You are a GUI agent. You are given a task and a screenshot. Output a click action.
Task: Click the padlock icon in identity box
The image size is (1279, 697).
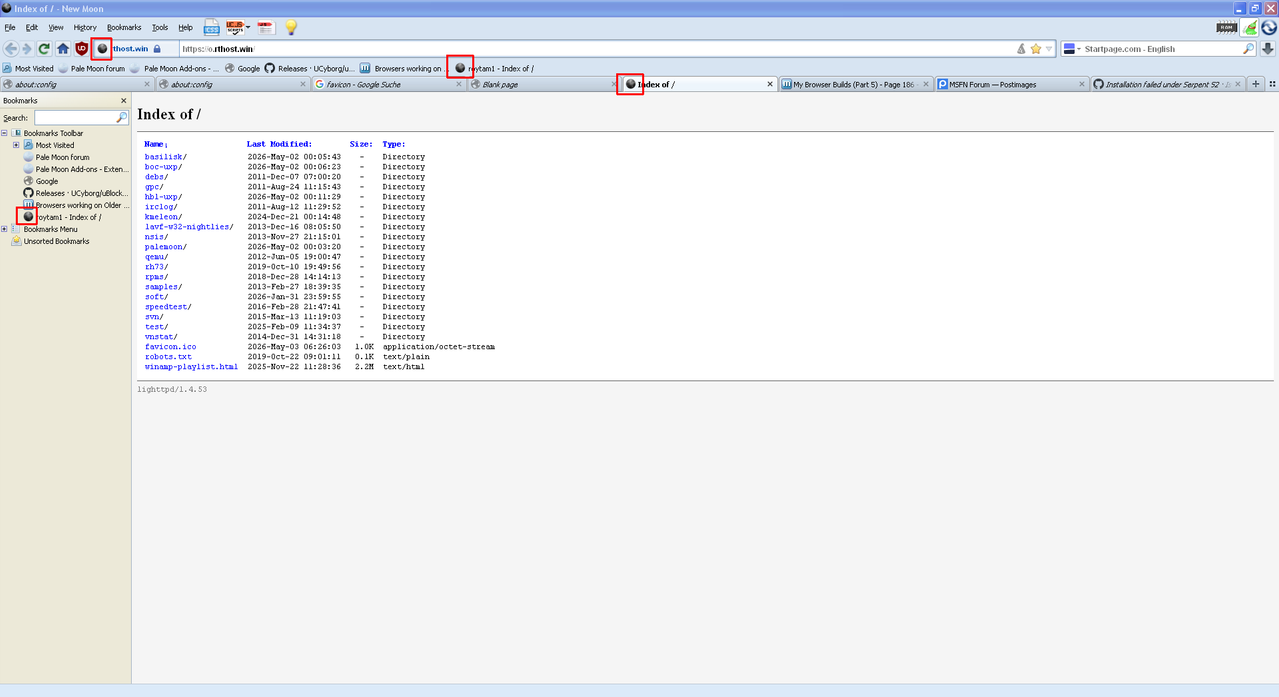[x=157, y=48]
